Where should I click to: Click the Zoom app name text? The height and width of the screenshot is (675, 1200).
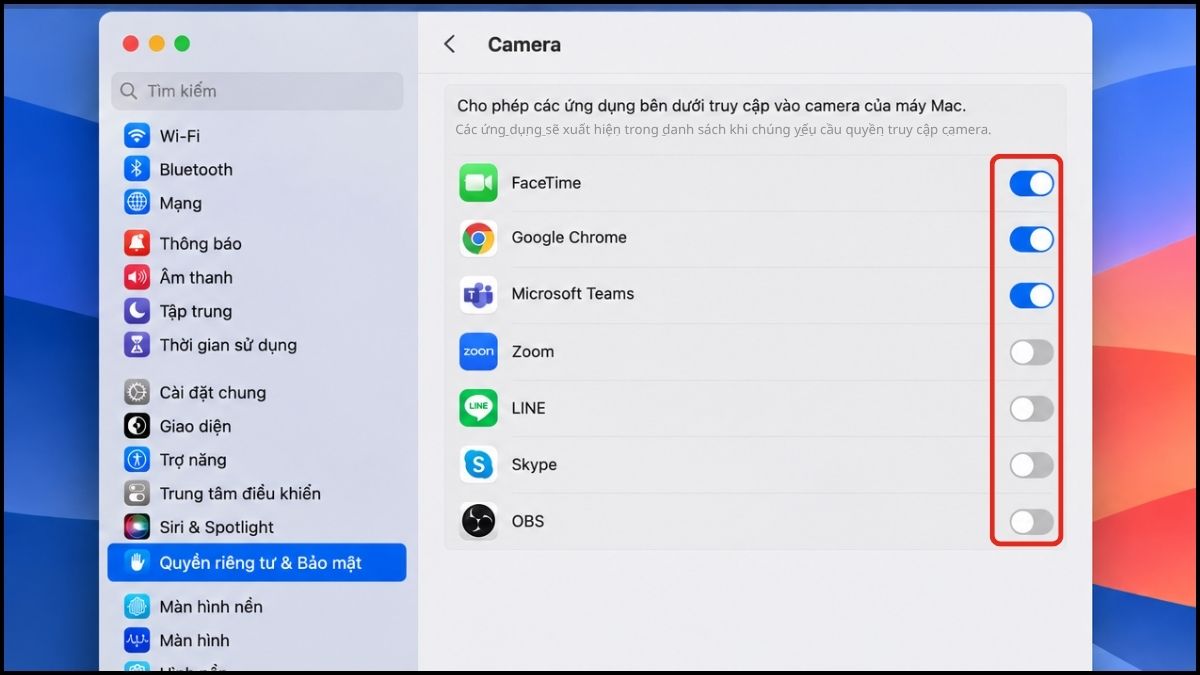pyautogui.click(x=533, y=352)
